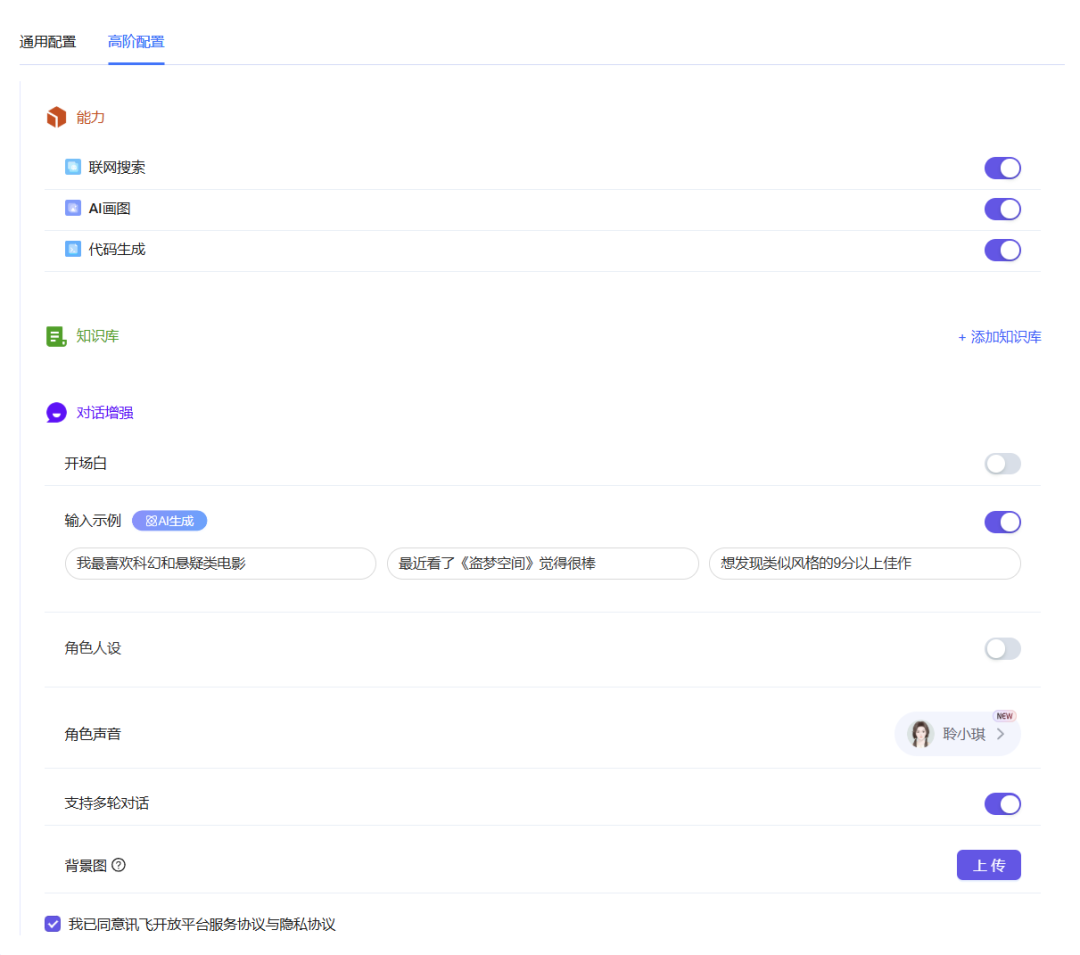Uncheck the 讯飞开放平台 agreement checkbox

coord(53,924)
